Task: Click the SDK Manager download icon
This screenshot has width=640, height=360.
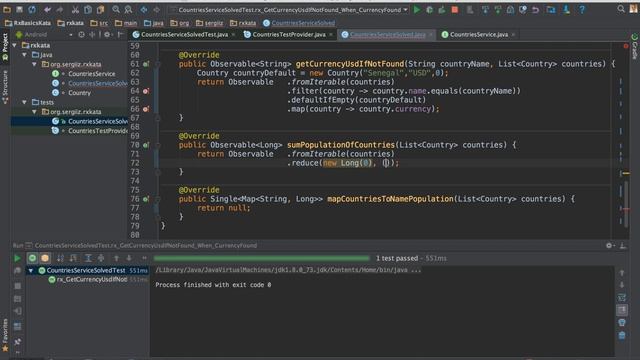Action: (x=566, y=9)
